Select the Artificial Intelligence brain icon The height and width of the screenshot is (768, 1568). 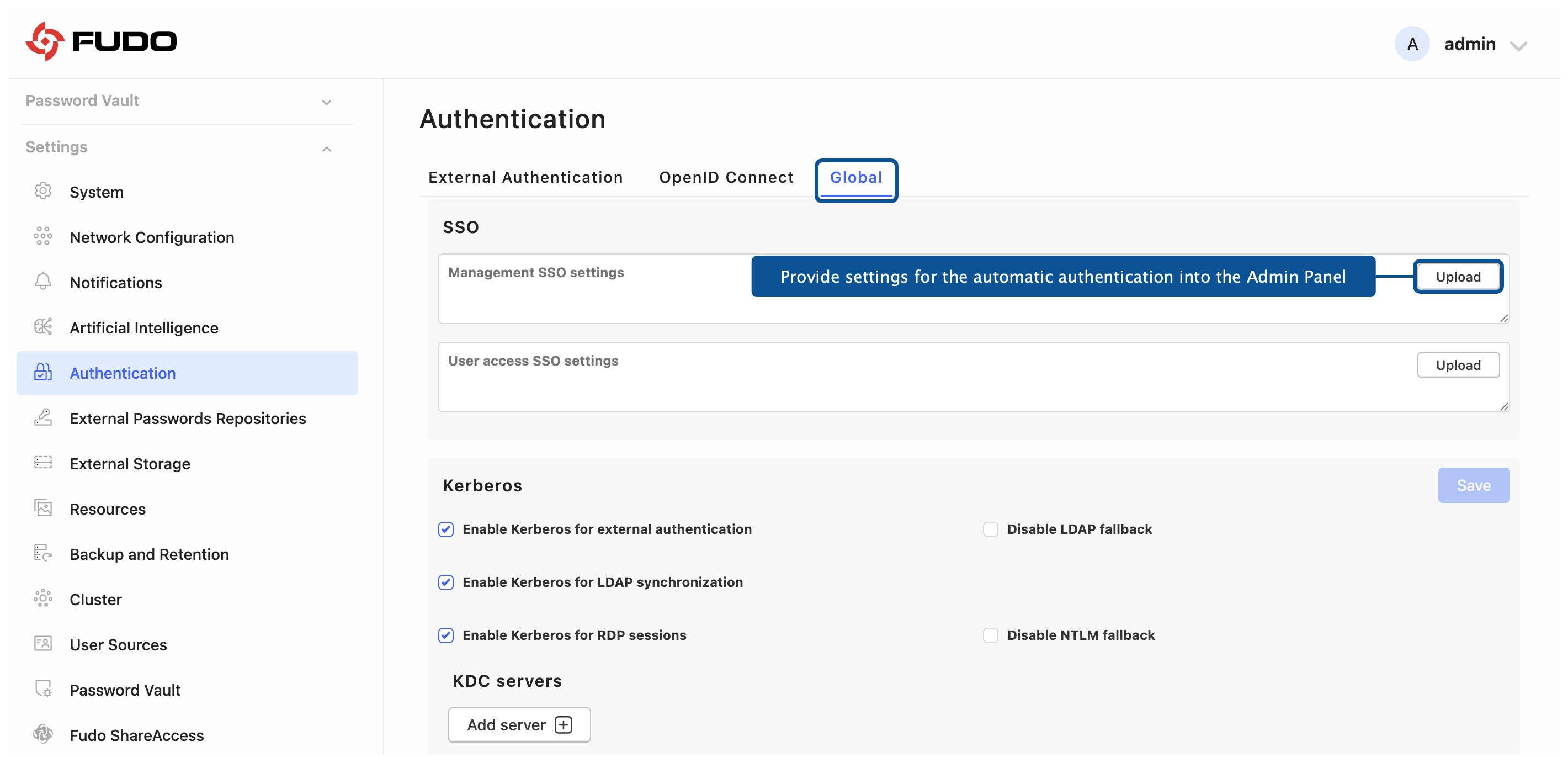pyautogui.click(x=42, y=327)
